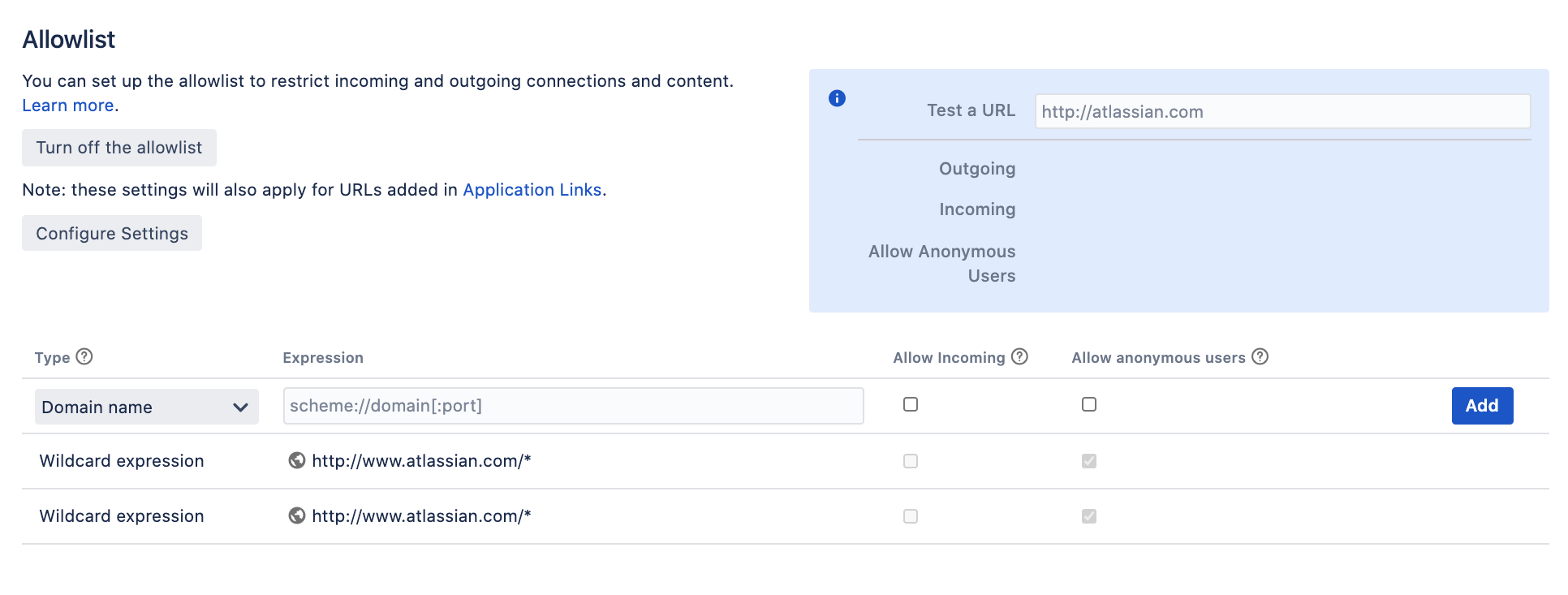Follow the Learn more link
1568x595 pixels.
point(67,106)
